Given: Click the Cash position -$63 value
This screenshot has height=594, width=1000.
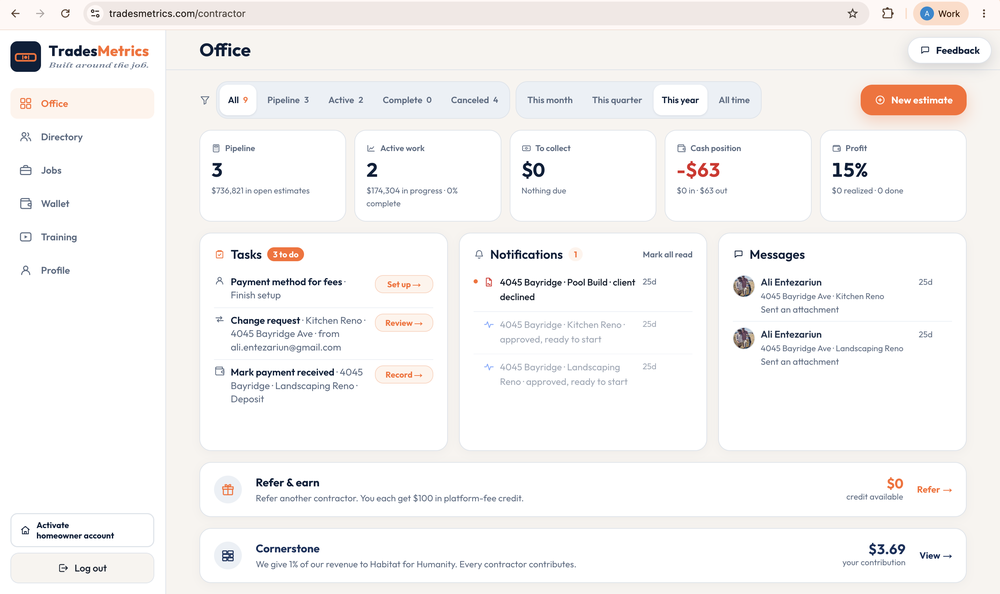Looking at the screenshot, I should [698, 170].
